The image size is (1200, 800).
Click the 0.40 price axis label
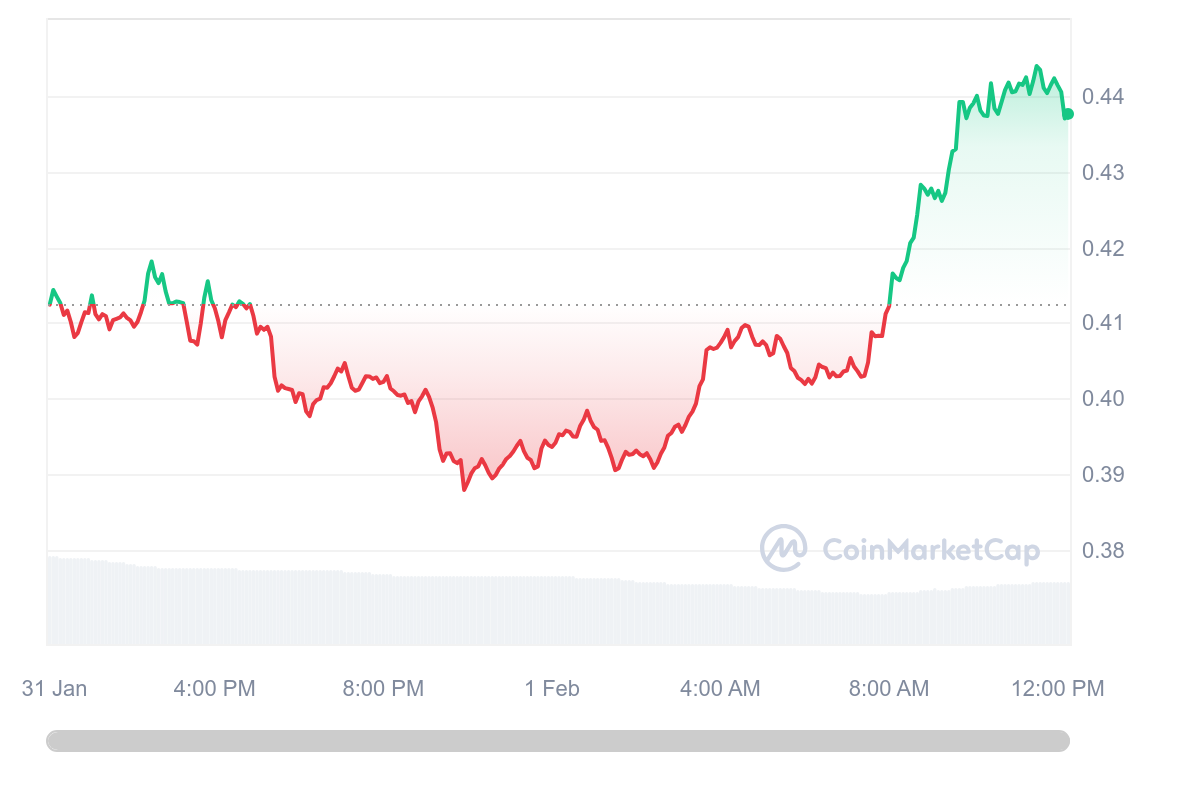click(x=1103, y=399)
